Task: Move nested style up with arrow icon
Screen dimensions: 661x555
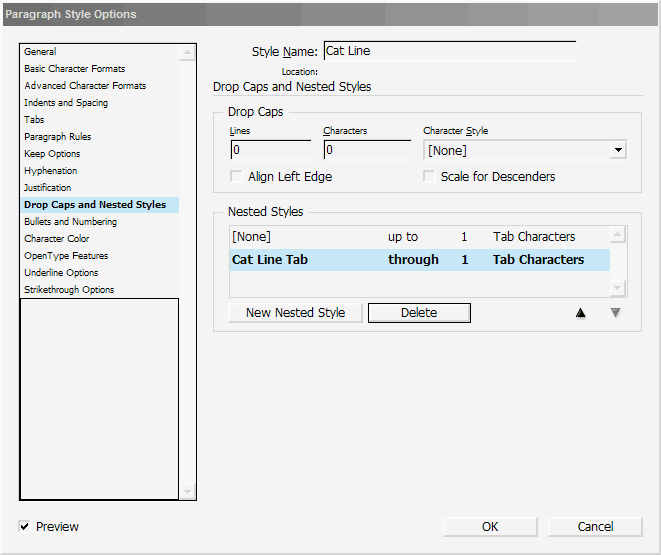Action: tap(580, 313)
